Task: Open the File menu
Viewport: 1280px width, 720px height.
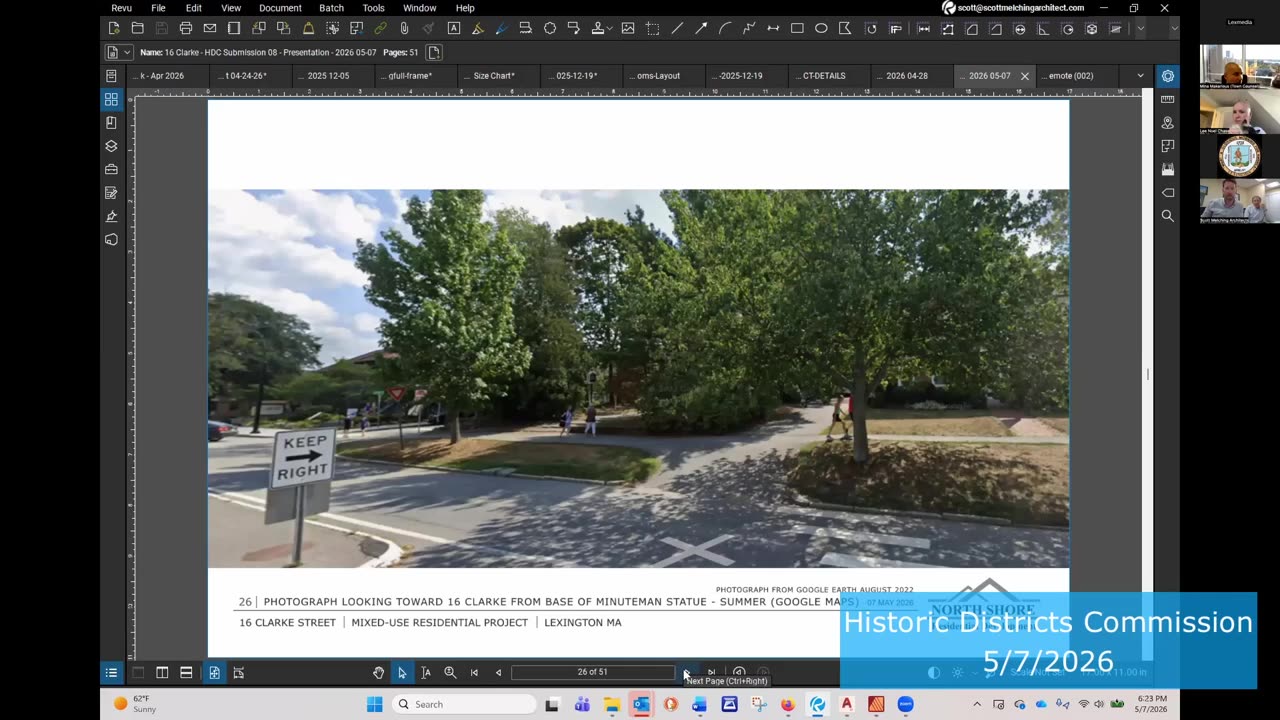Action: [x=158, y=8]
